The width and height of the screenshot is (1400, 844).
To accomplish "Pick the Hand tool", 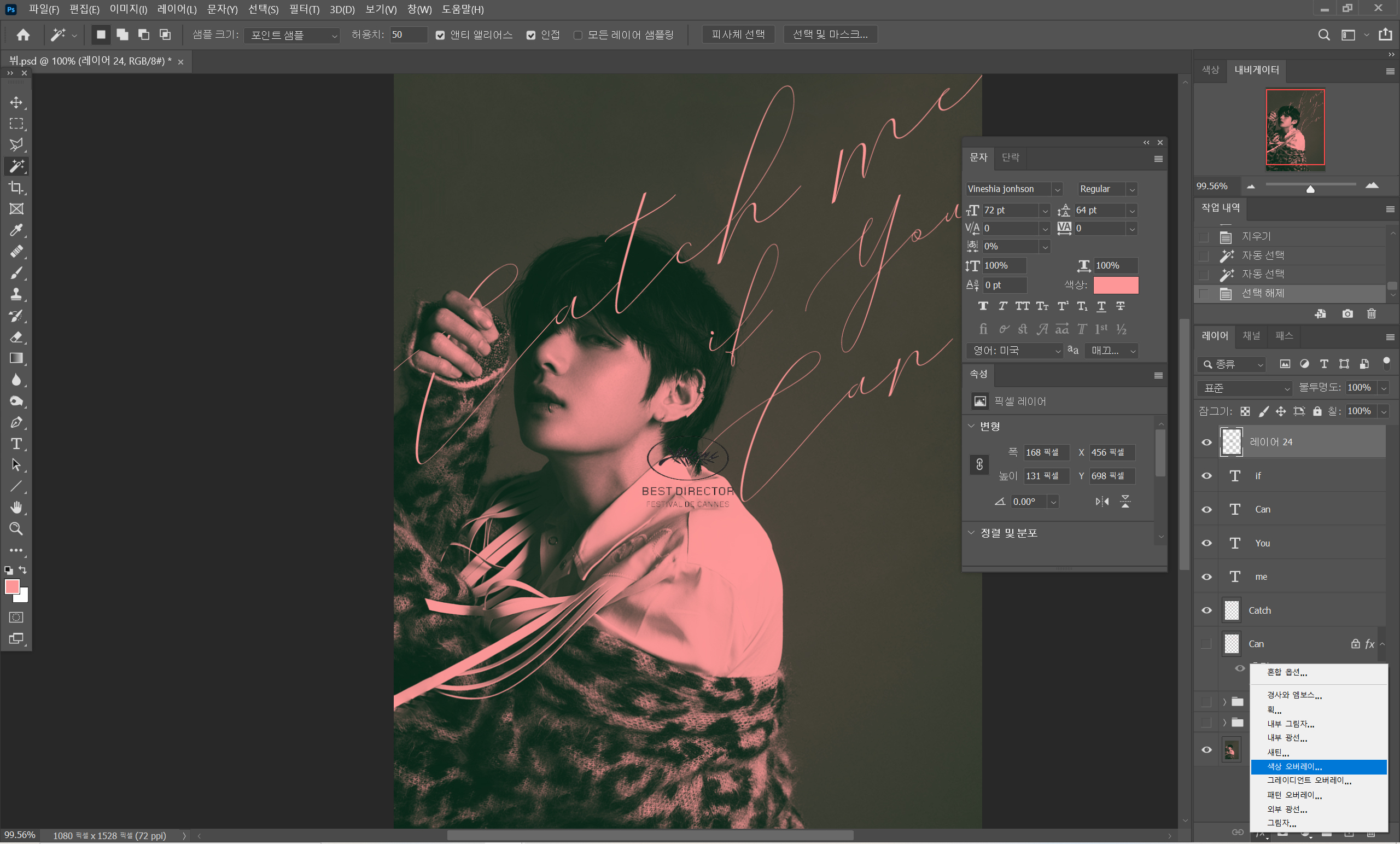I will (x=16, y=508).
